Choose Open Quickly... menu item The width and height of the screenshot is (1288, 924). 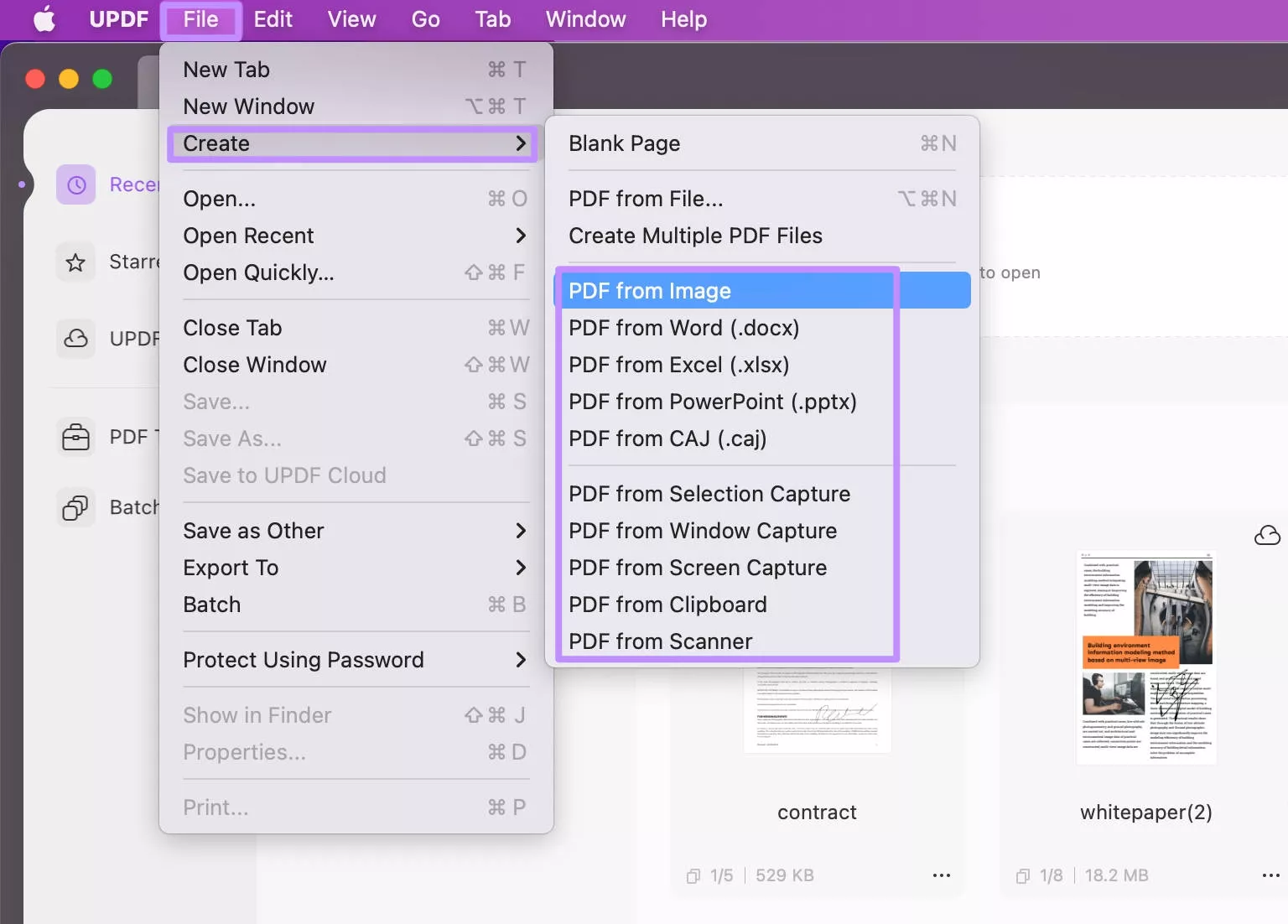(356, 273)
